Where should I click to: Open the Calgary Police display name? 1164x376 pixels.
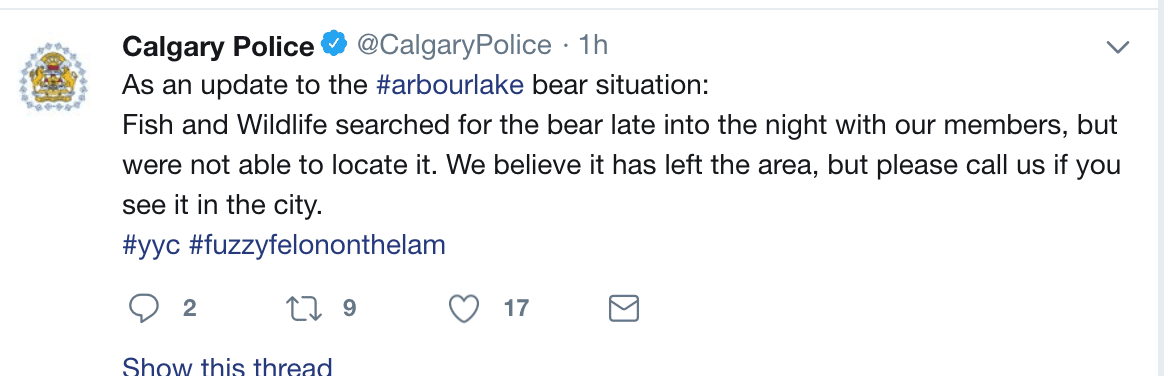point(218,46)
